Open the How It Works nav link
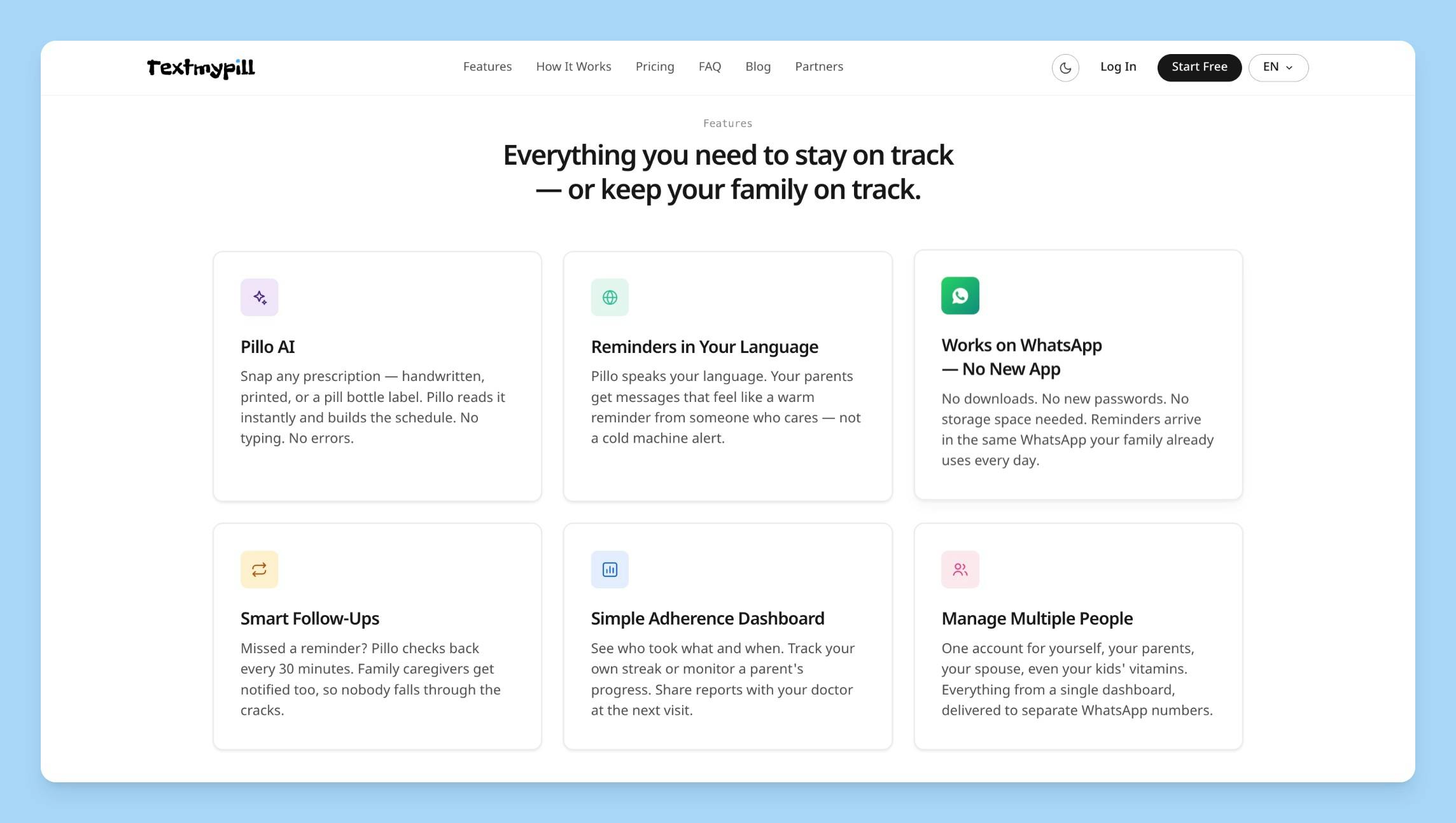 pyautogui.click(x=573, y=67)
